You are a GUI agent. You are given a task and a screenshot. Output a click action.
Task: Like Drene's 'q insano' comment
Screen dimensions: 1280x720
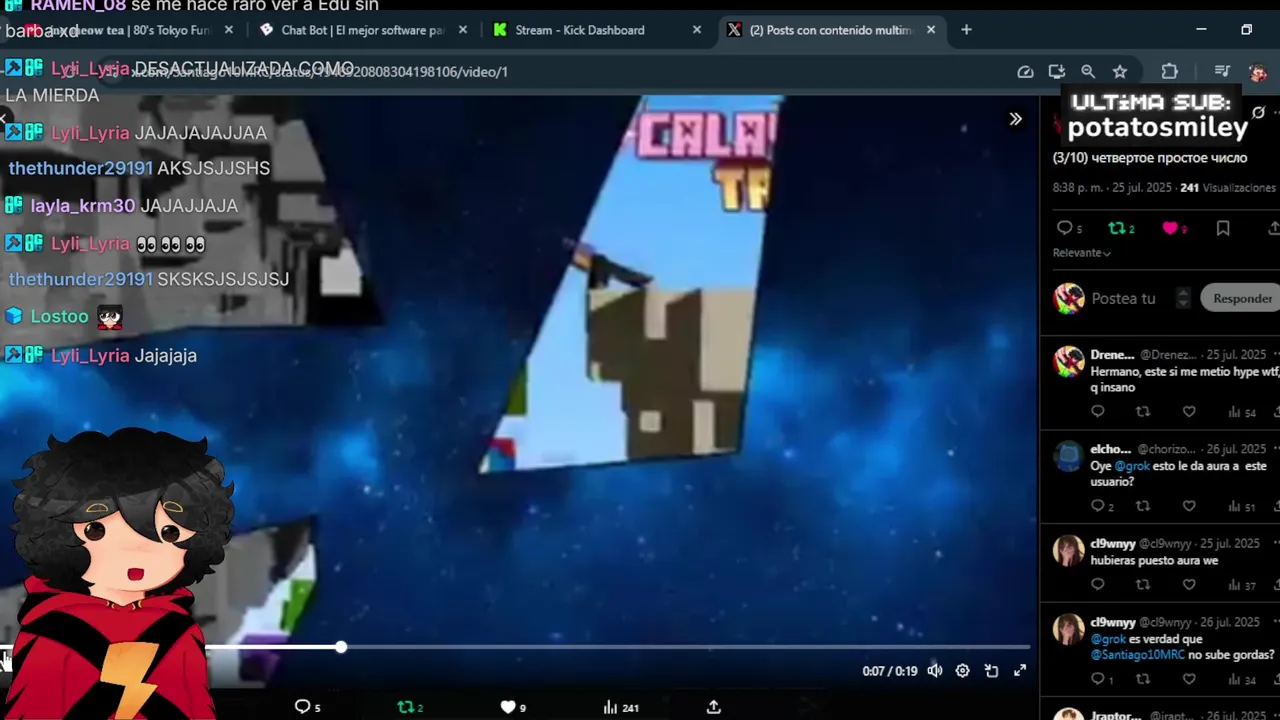(x=1189, y=412)
